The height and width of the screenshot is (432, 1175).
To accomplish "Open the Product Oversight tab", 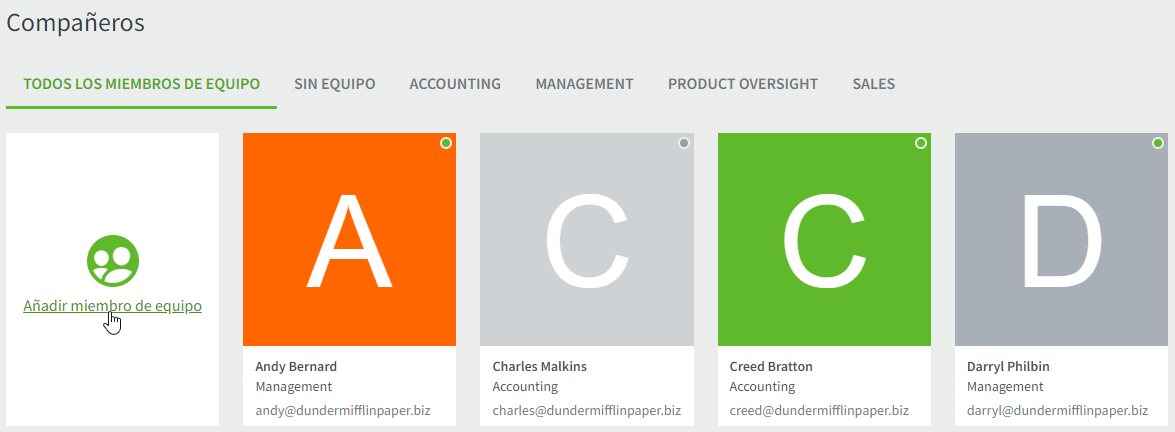I will coord(743,84).
